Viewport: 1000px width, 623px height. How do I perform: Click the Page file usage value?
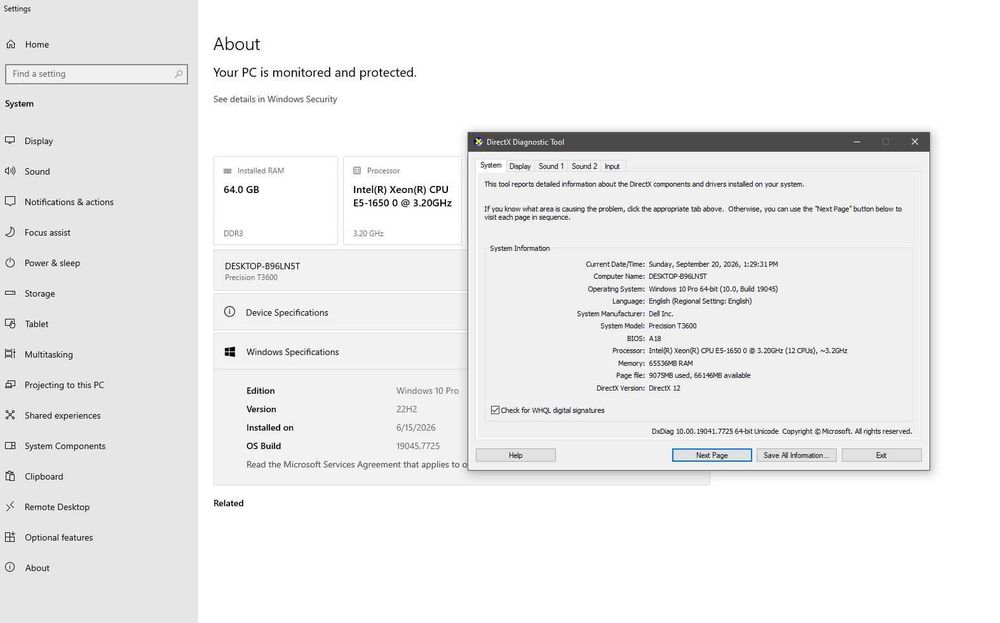pos(700,376)
